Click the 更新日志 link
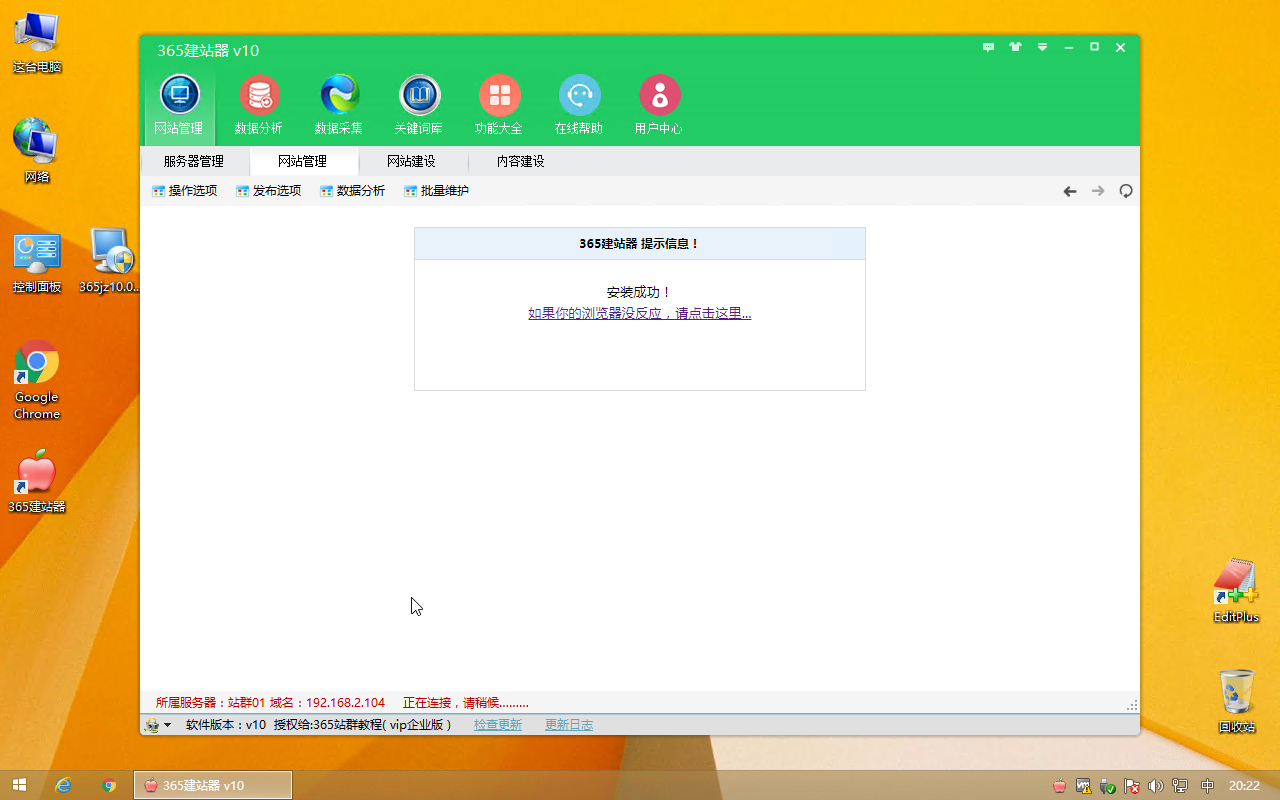Viewport: 1280px width, 800px height. tap(569, 725)
